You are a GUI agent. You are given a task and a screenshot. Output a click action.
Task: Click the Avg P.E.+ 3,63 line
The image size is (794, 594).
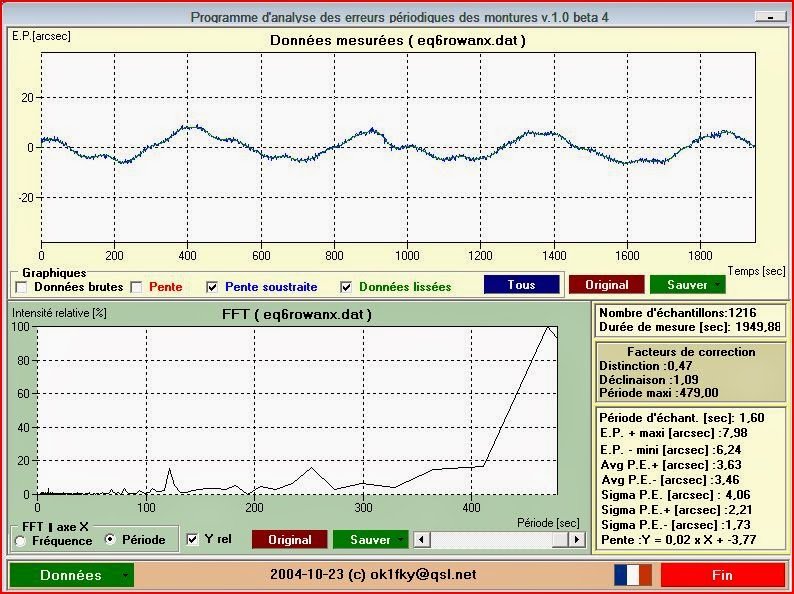click(x=671, y=465)
